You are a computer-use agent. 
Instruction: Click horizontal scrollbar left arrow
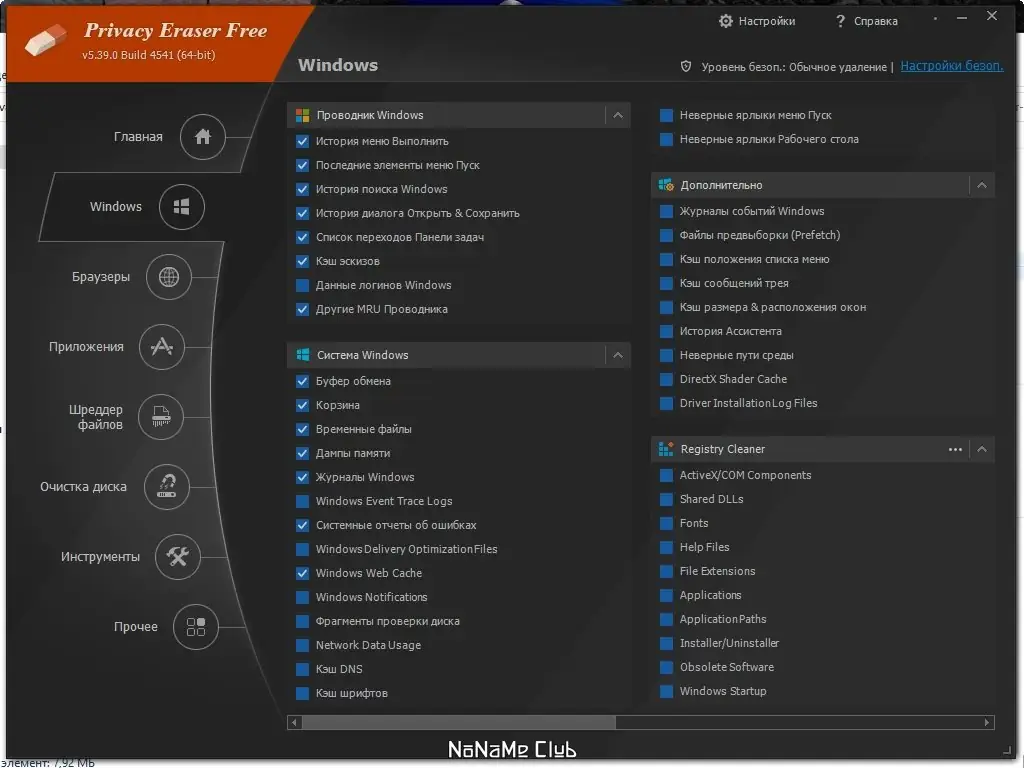[294, 722]
